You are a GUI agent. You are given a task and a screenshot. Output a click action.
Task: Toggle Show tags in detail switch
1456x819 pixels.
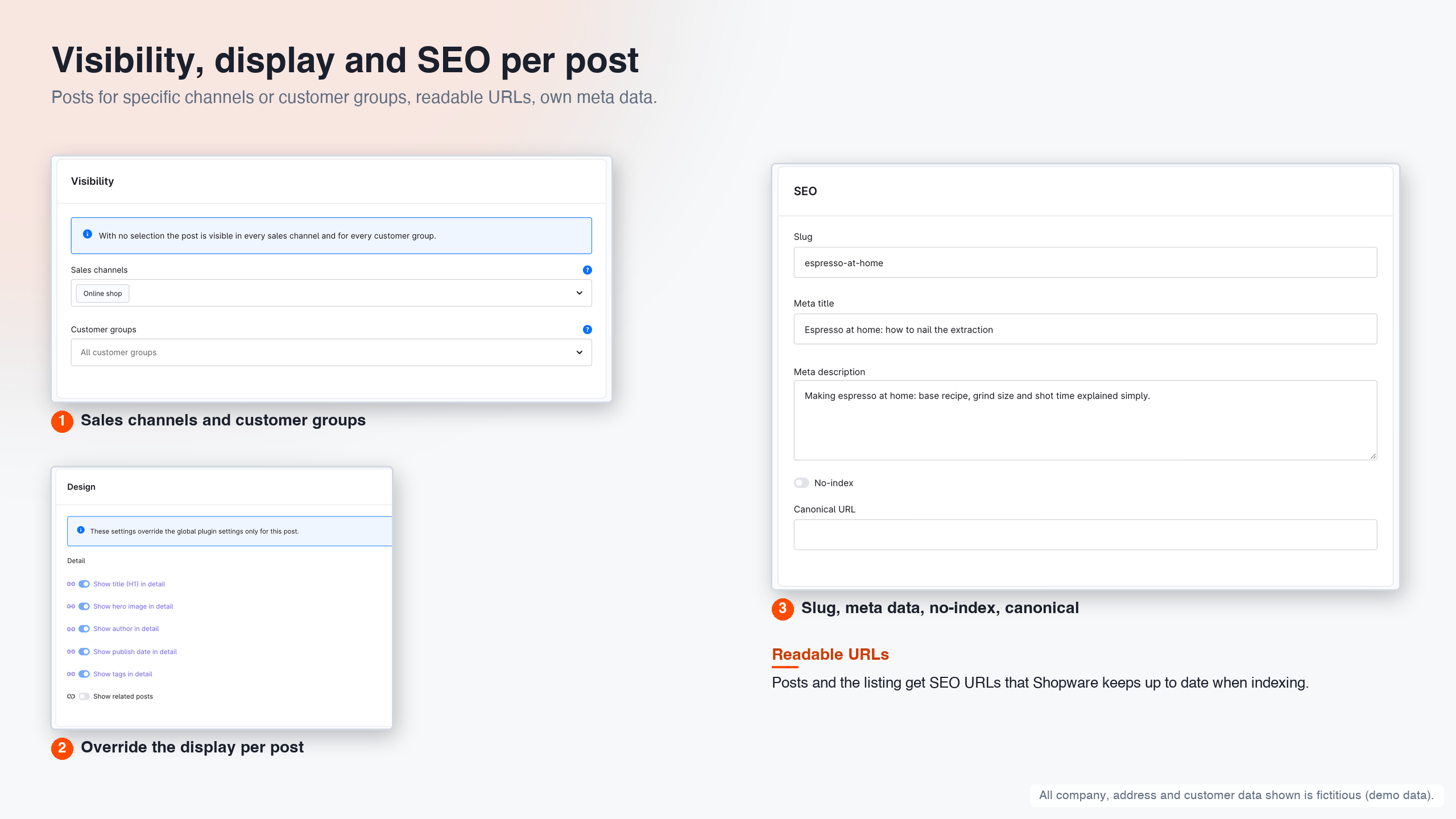(x=84, y=674)
